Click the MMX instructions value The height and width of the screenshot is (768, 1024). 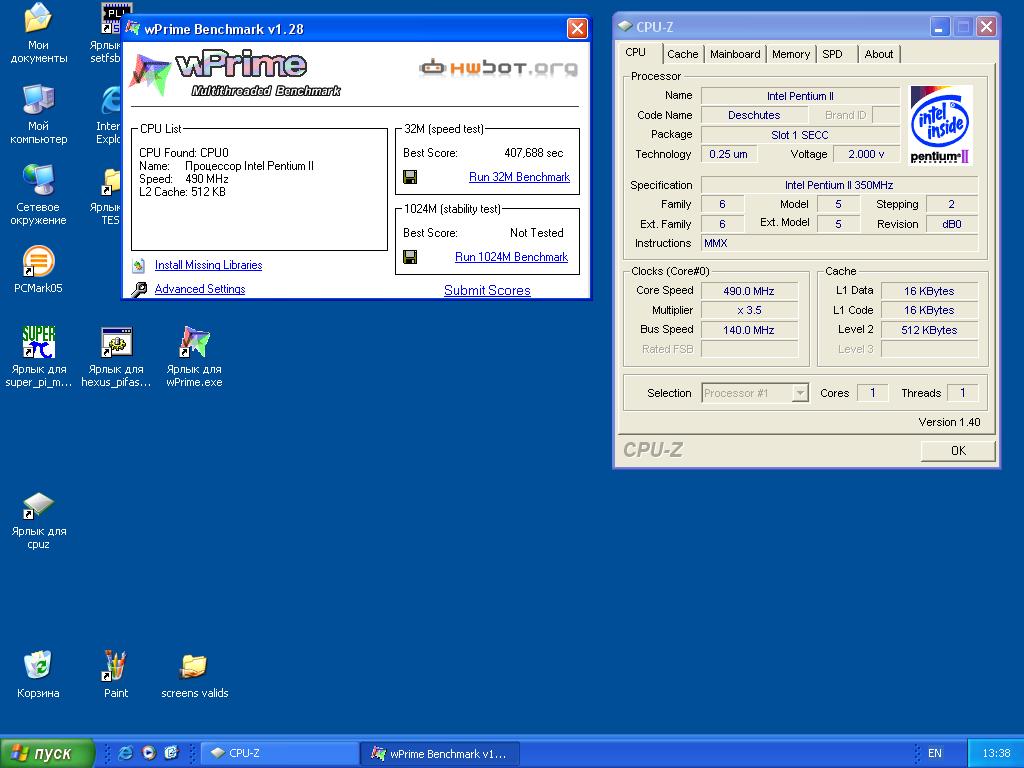point(839,243)
